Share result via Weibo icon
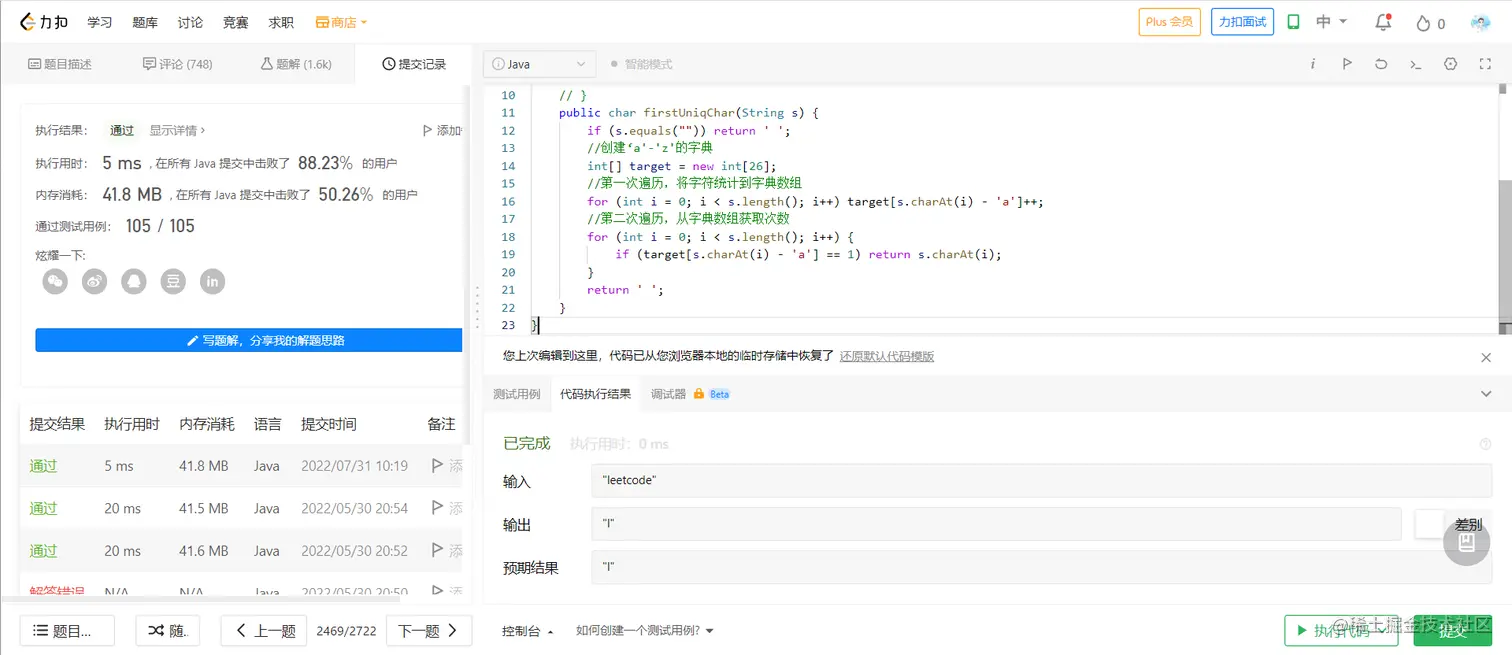The height and width of the screenshot is (655, 1512). 95,282
